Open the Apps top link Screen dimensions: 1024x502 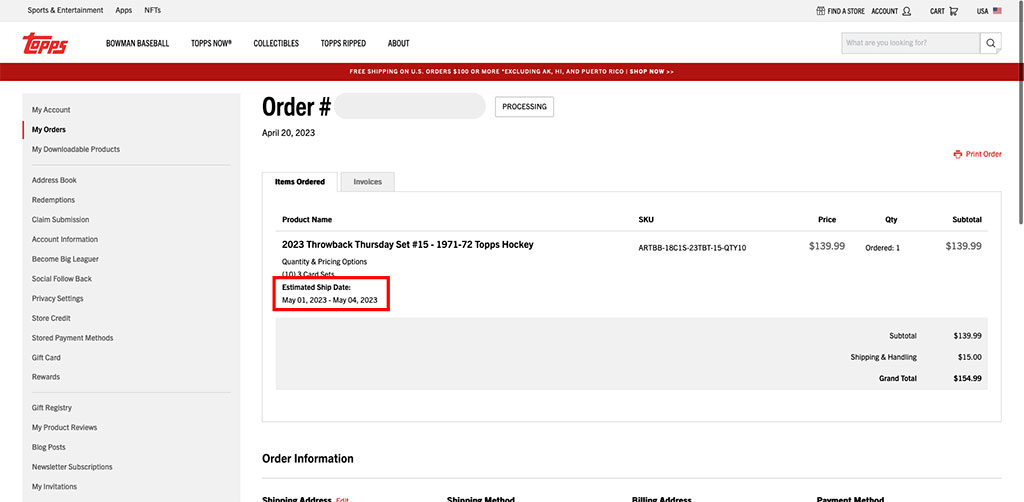pos(123,10)
